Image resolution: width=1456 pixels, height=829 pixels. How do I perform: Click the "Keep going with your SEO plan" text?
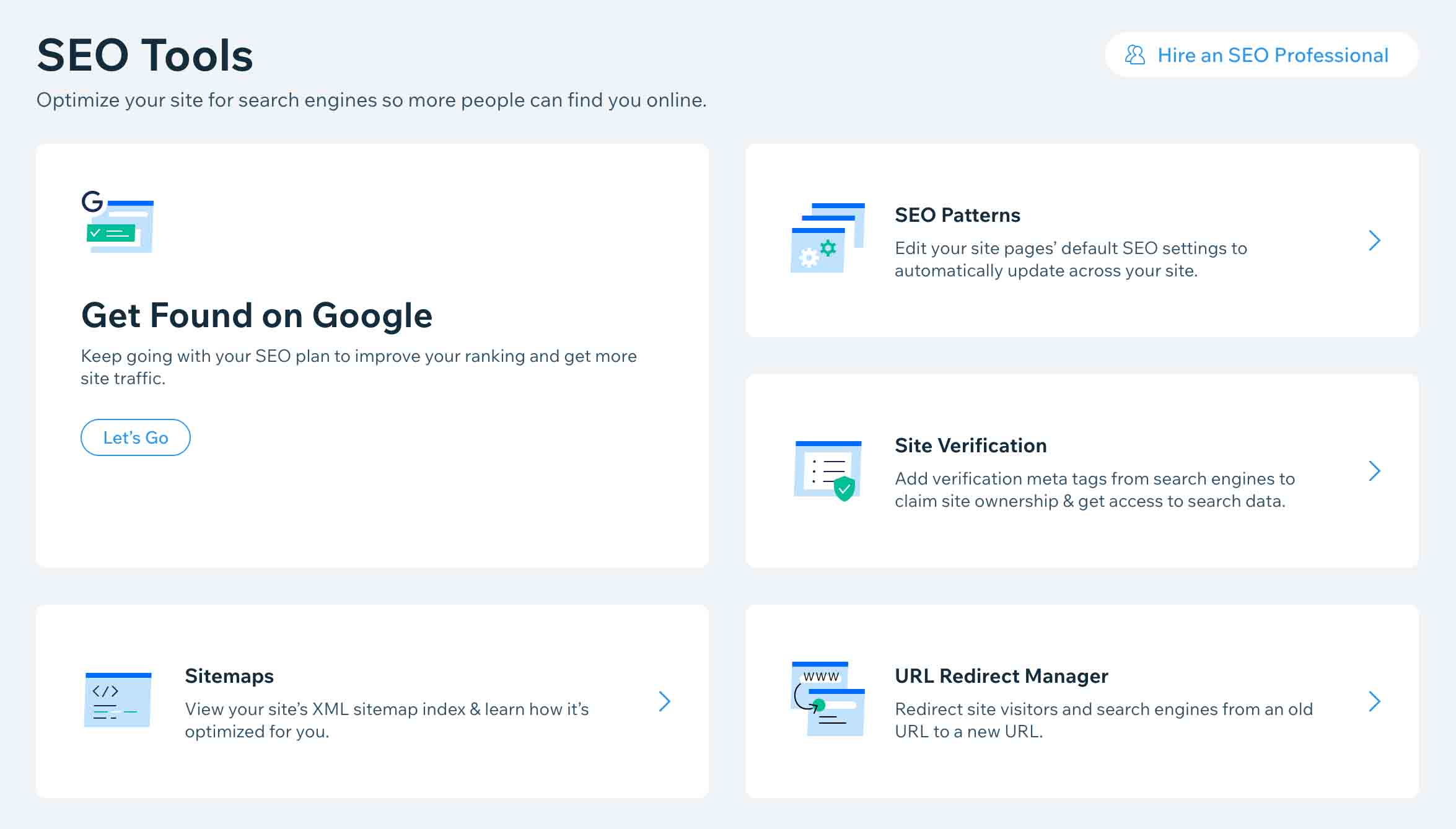(x=359, y=367)
